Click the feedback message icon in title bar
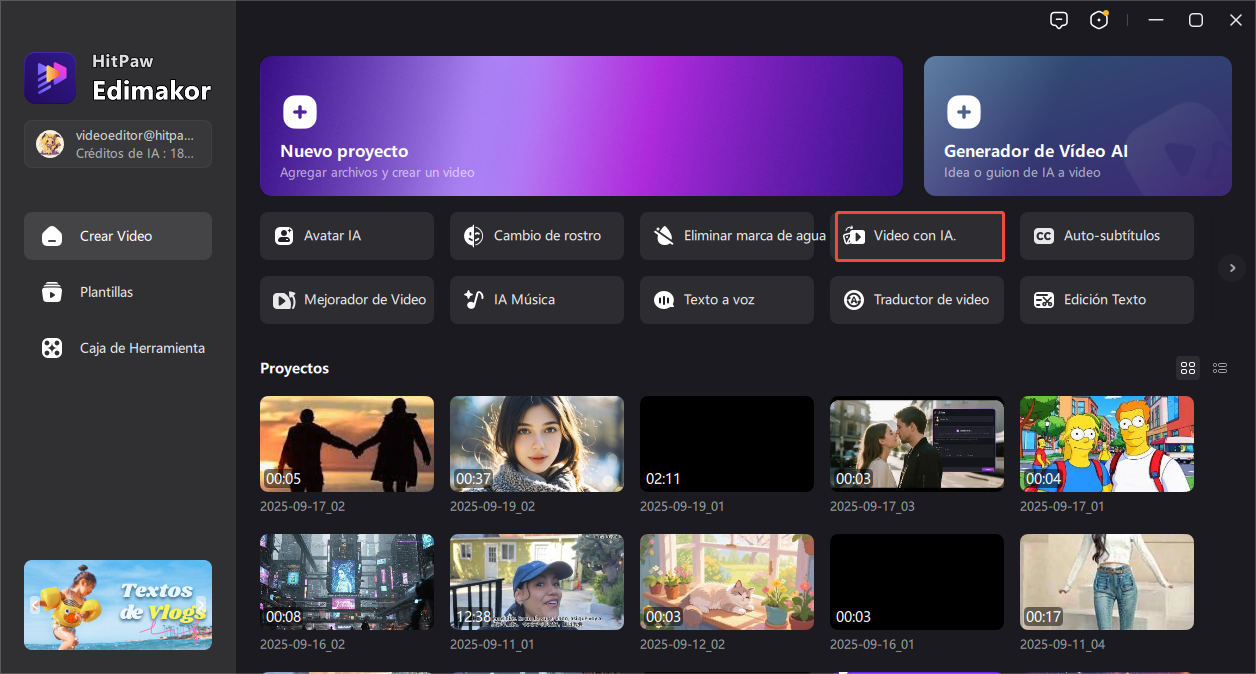Image resolution: width=1256 pixels, height=674 pixels. (1059, 20)
